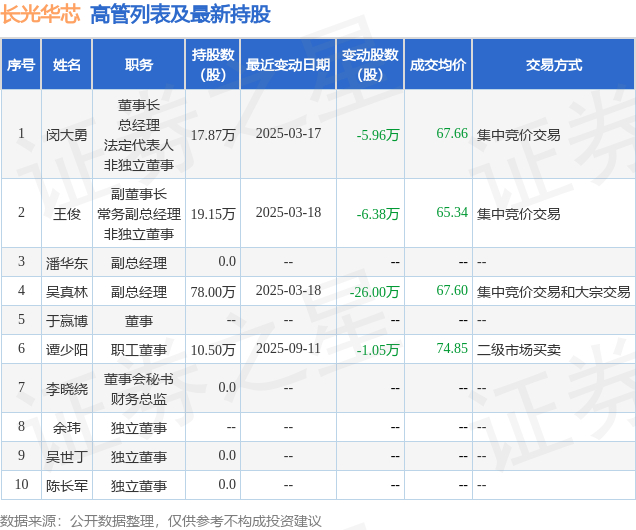Screen dimensions: 636x530
Task: Click the 78.00万 holdings cell
Action: [x=213, y=292]
